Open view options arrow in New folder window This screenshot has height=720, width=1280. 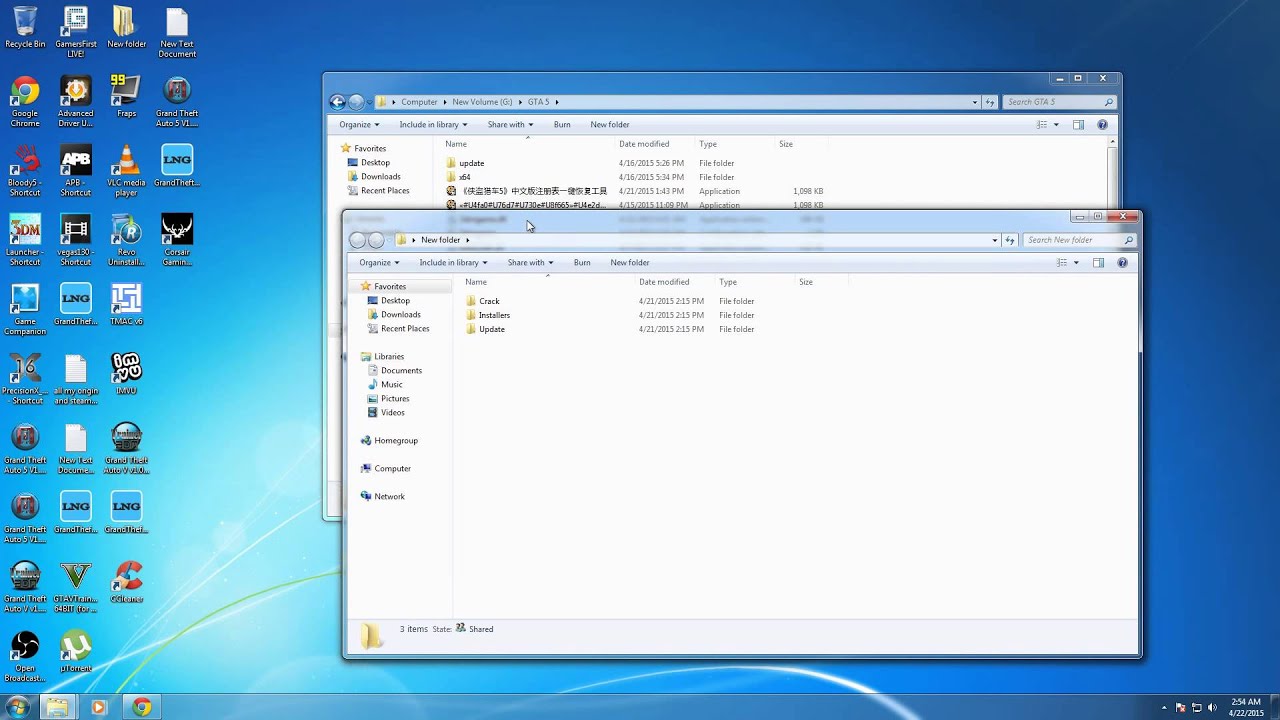(1076, 263)
